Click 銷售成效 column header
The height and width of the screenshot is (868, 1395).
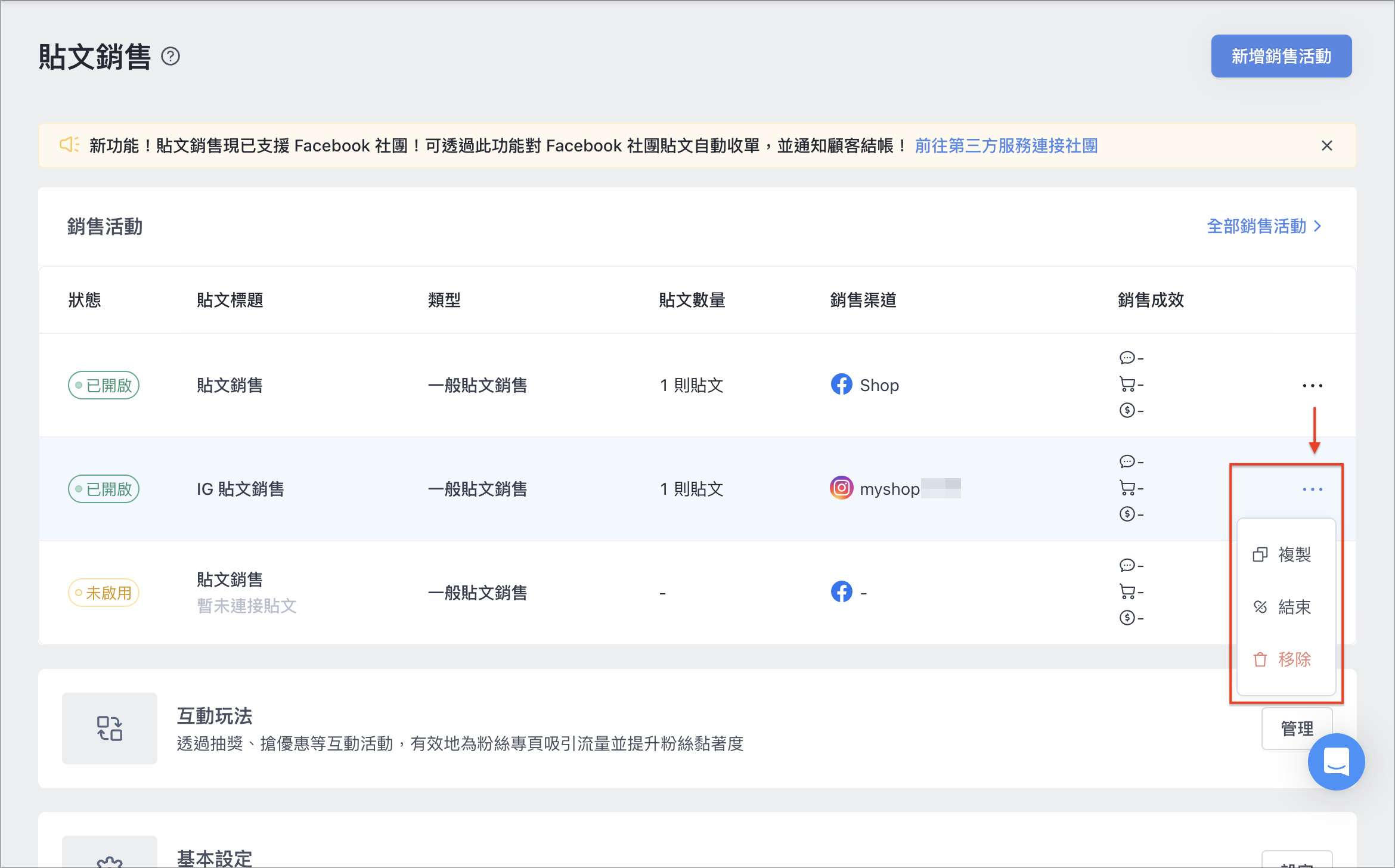[1151, 300]
